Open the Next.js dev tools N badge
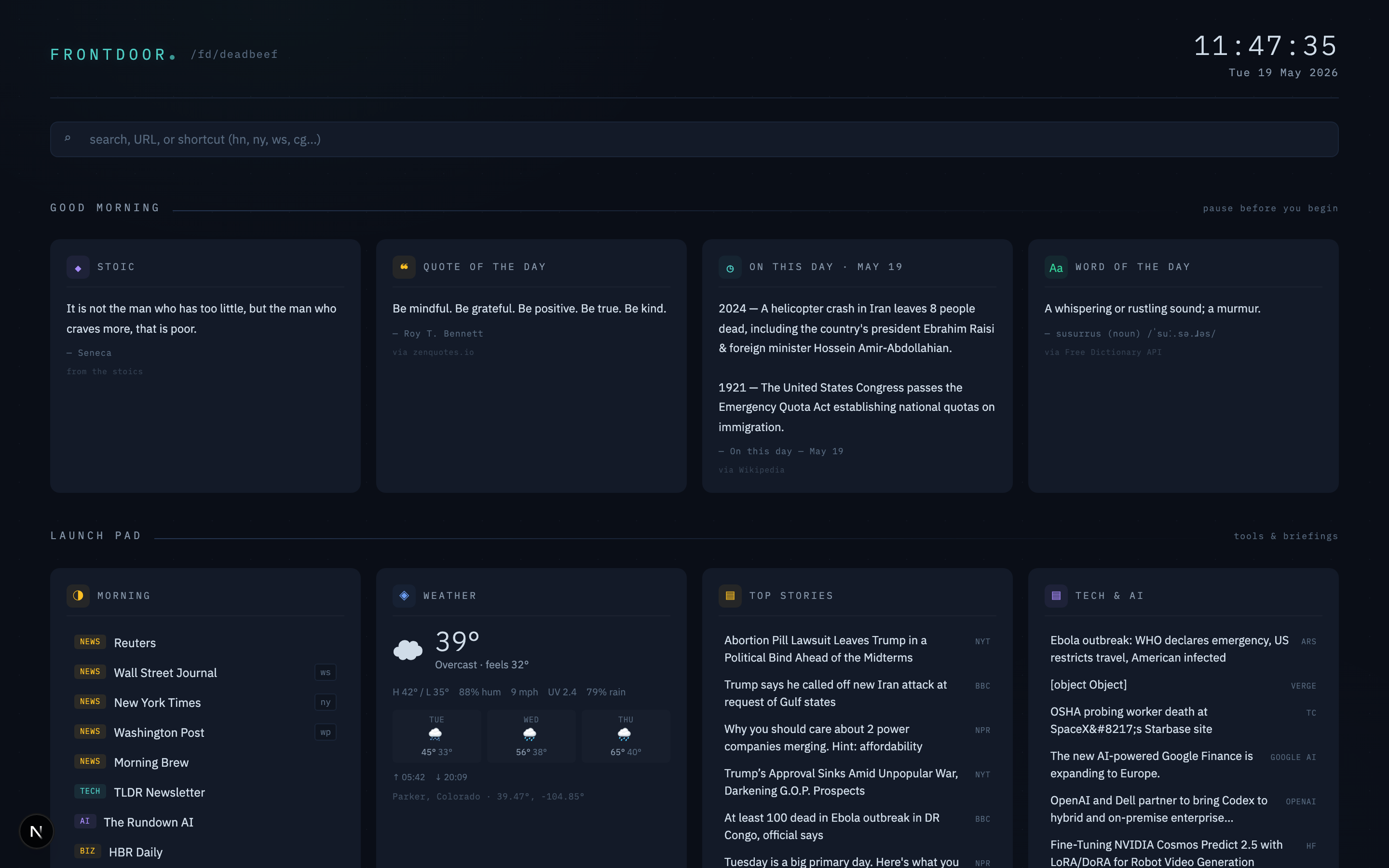The width and height of the screenshot is (1389, 868). point(36,831)
